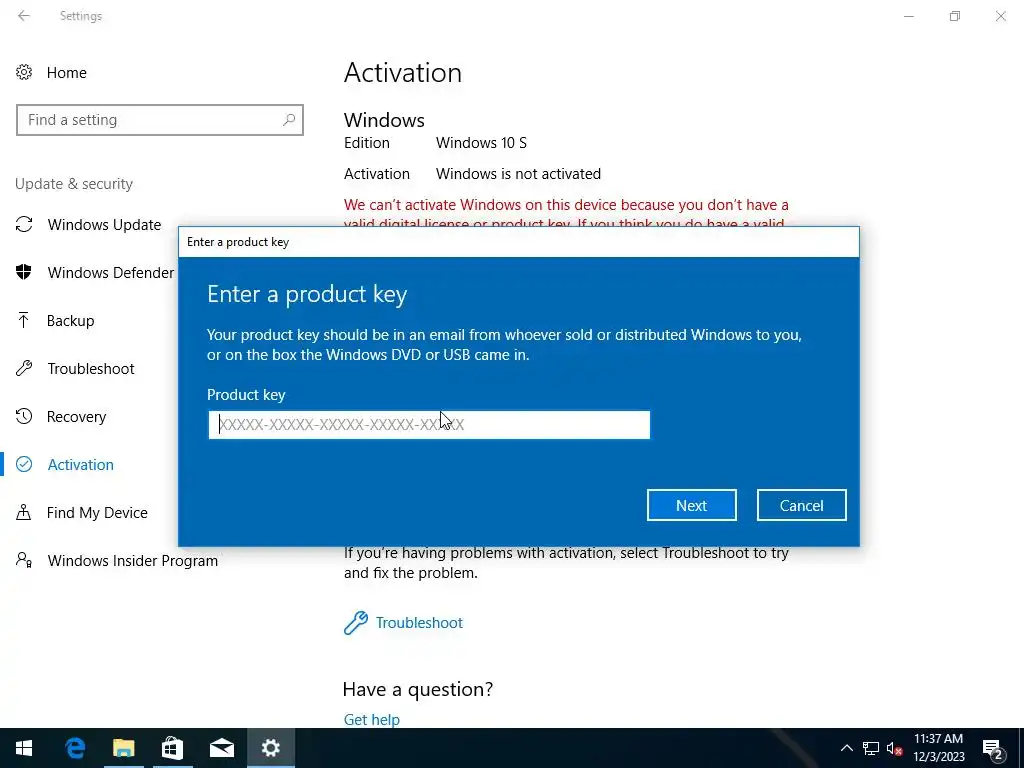Click the Home label in sidebar
This screenshot has width=1024, height=768.
point(67,72)
